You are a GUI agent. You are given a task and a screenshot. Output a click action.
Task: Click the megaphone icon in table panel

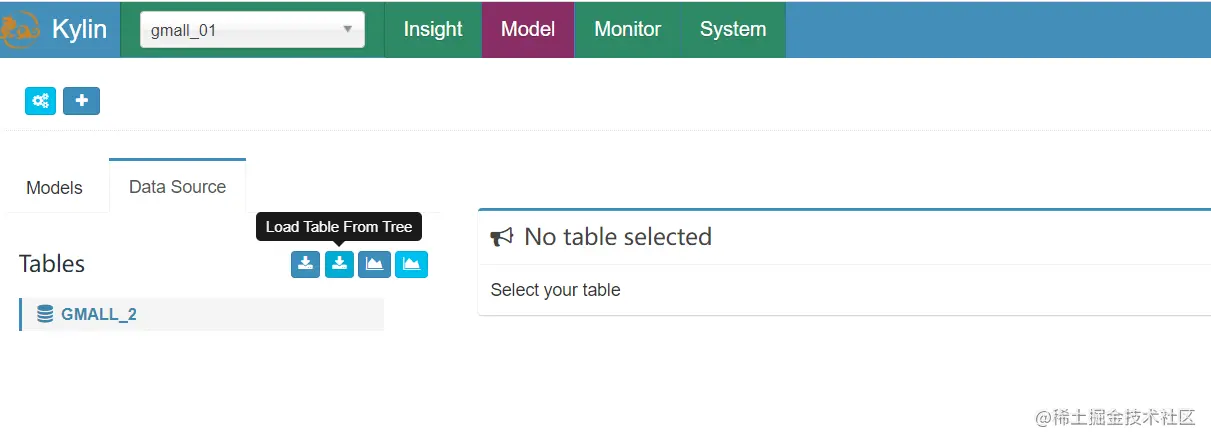(501, 237)
